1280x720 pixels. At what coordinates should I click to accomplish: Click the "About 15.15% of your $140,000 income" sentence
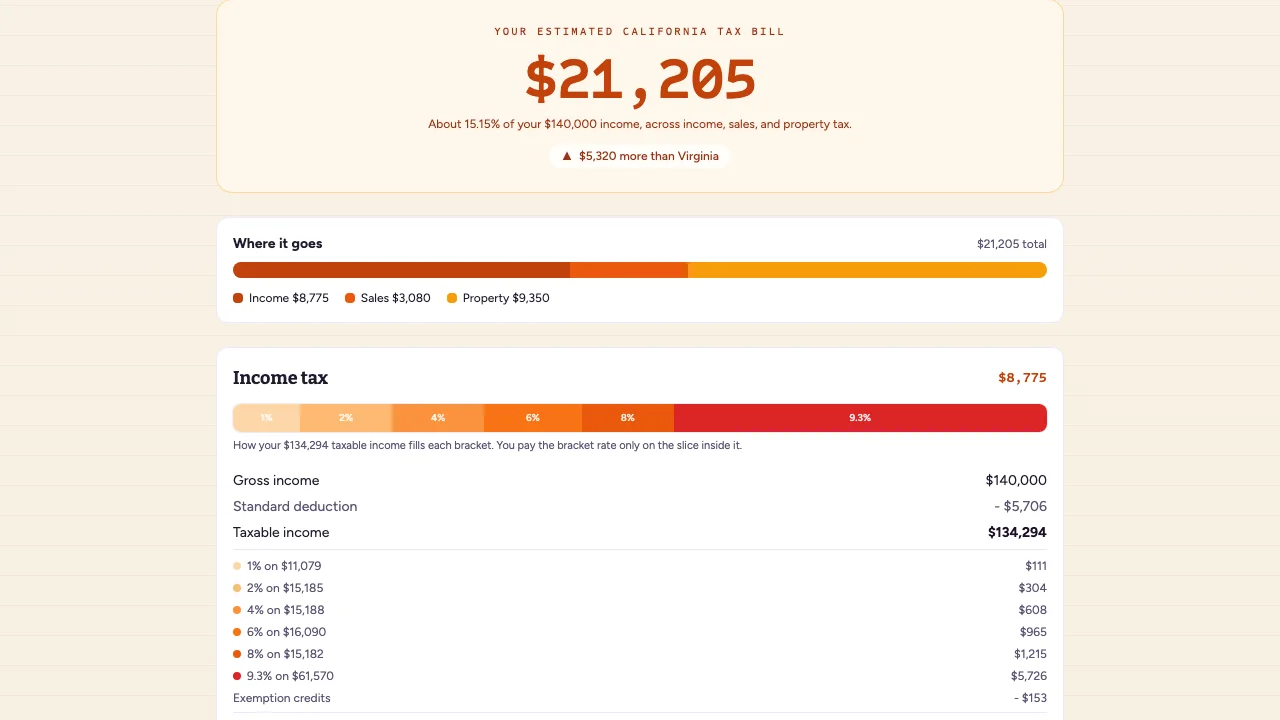pos(640,125)
